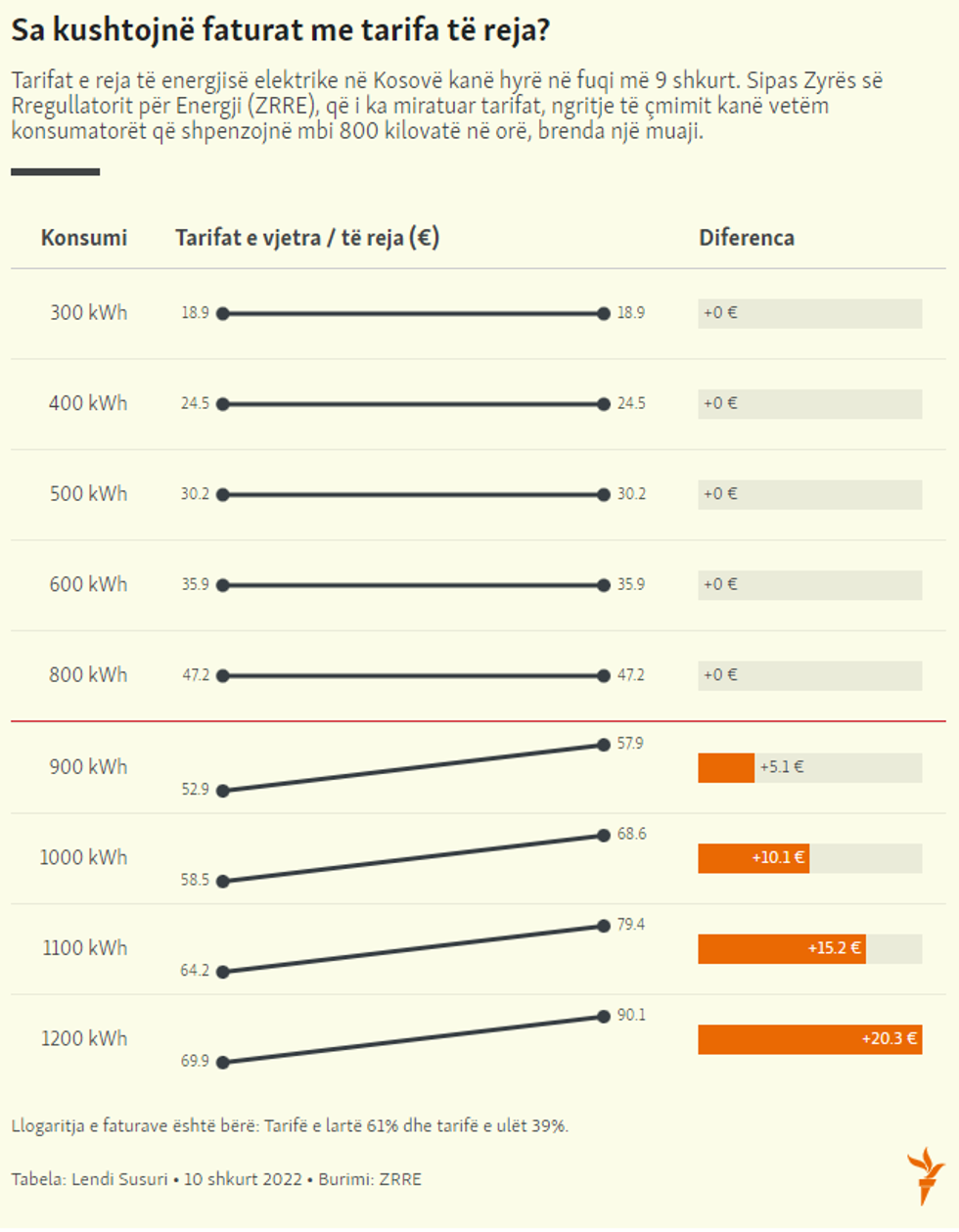
Task: Click the +0 € bar for 800 kWh
Action: pyautogui.click(x=809, y=676)
